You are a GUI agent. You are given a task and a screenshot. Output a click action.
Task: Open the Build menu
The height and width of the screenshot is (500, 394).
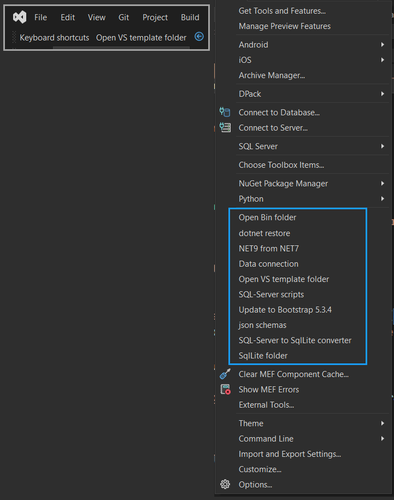point(190,17)
